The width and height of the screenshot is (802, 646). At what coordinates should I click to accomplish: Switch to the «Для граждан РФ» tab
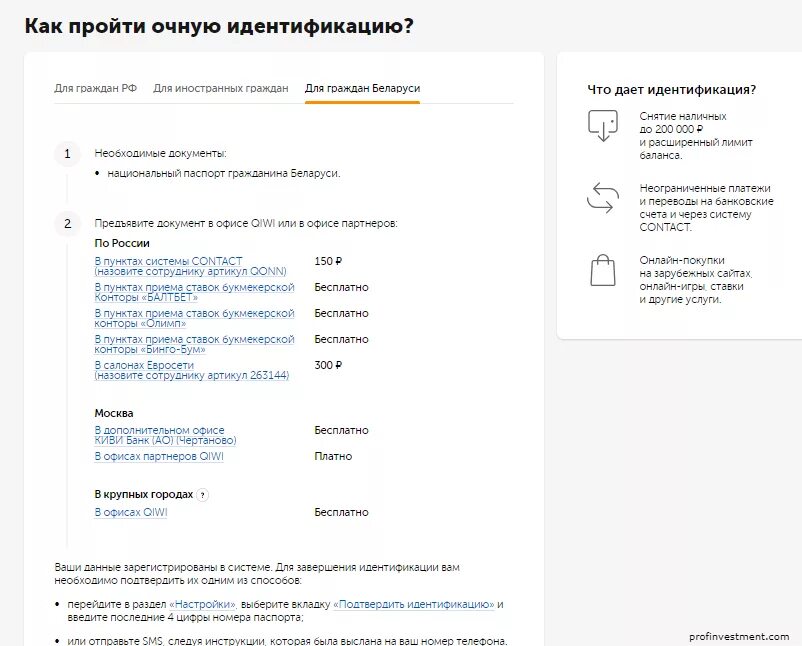click(x=96, y=88)
